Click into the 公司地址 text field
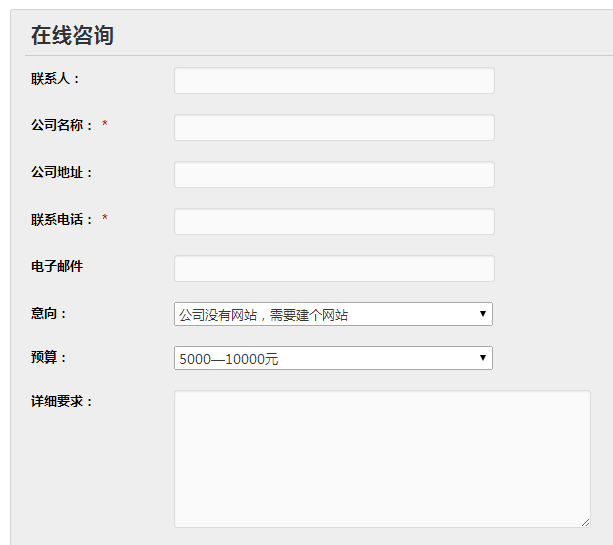 334,175
